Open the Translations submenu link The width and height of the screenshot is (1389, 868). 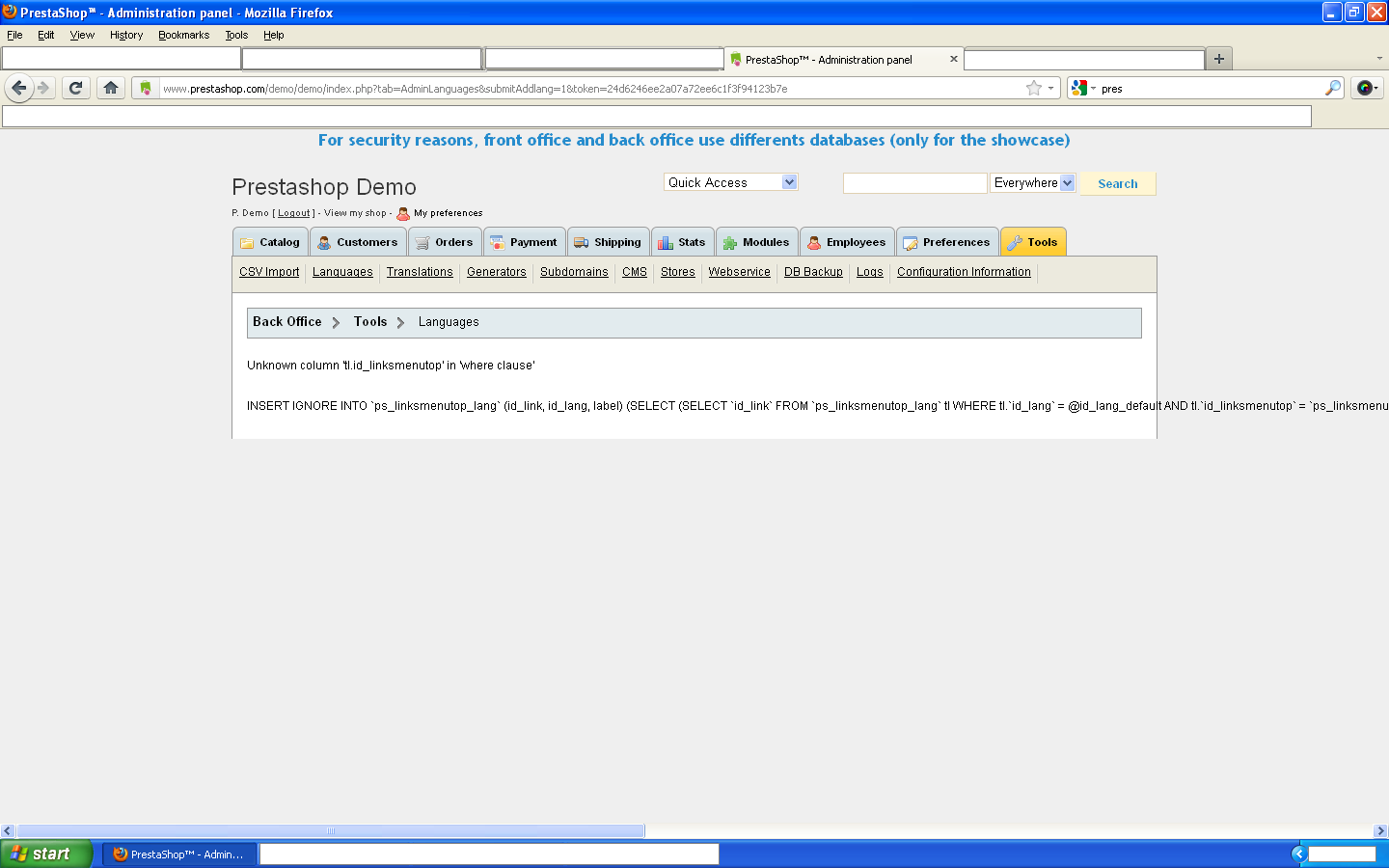pos(420,272)
